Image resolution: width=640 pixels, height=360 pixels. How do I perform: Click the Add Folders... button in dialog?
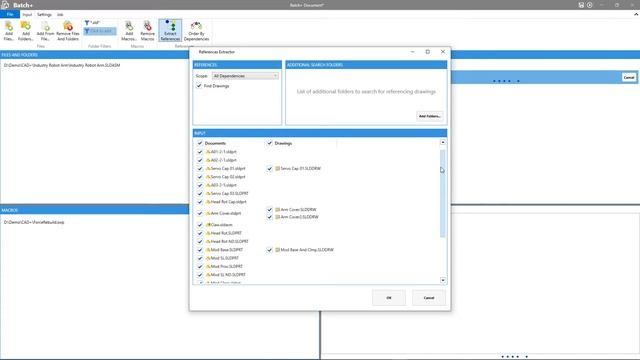[x=430, y=116]
